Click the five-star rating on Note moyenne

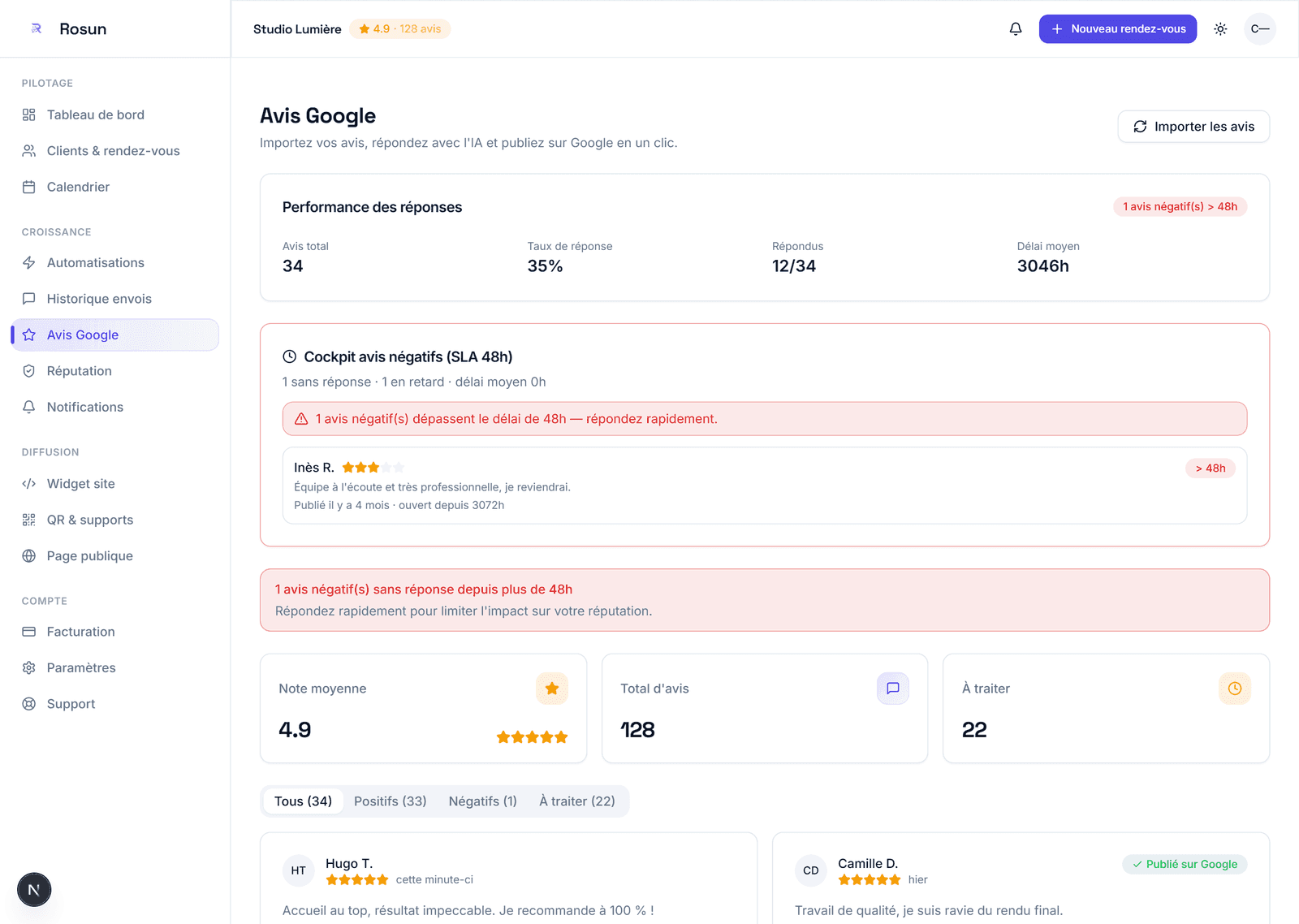pos(533,737)
